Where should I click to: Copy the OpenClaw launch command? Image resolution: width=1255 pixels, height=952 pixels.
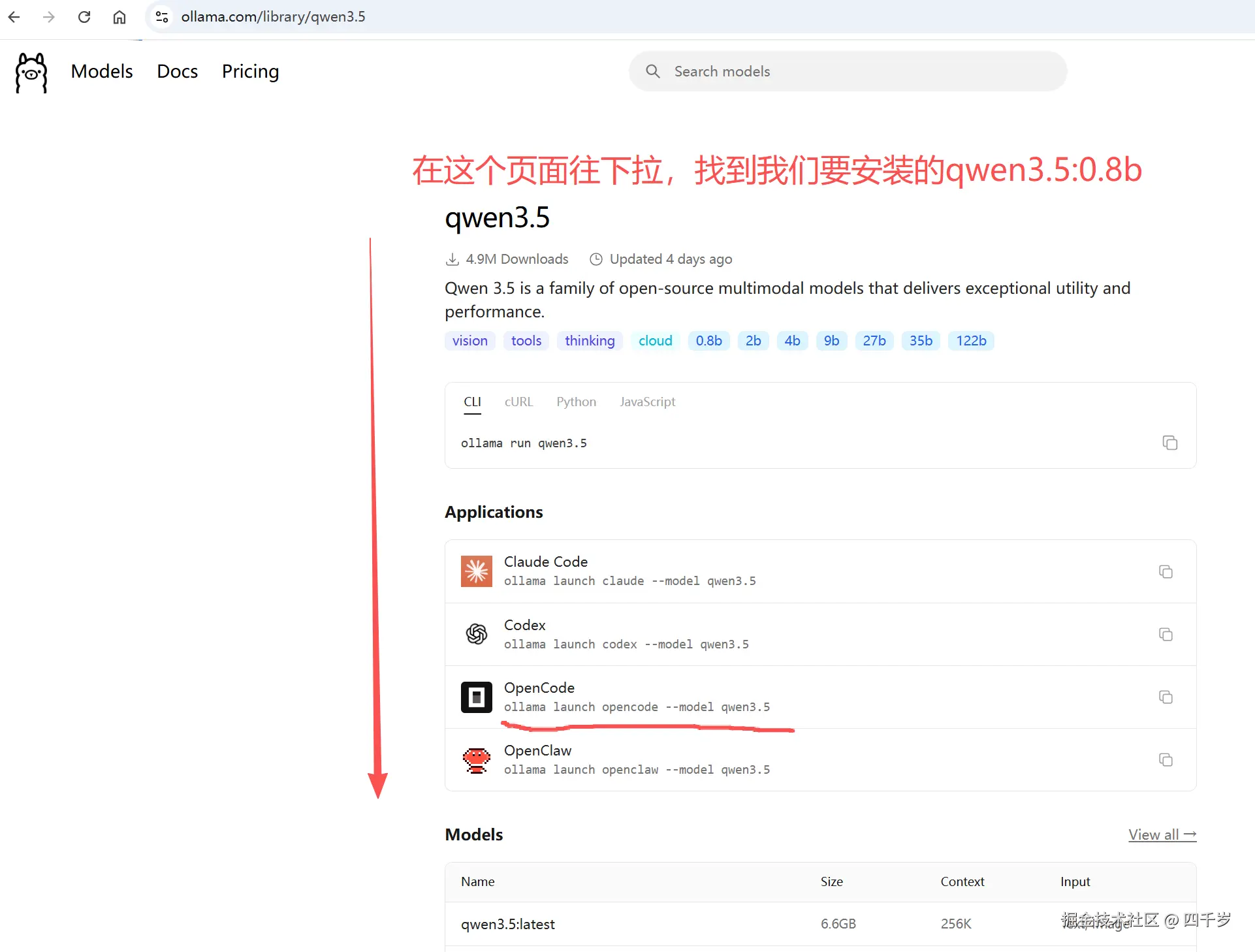[1166, 759]
